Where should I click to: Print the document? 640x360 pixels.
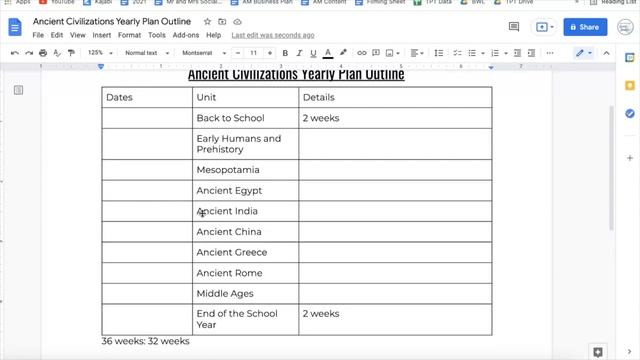43,53
